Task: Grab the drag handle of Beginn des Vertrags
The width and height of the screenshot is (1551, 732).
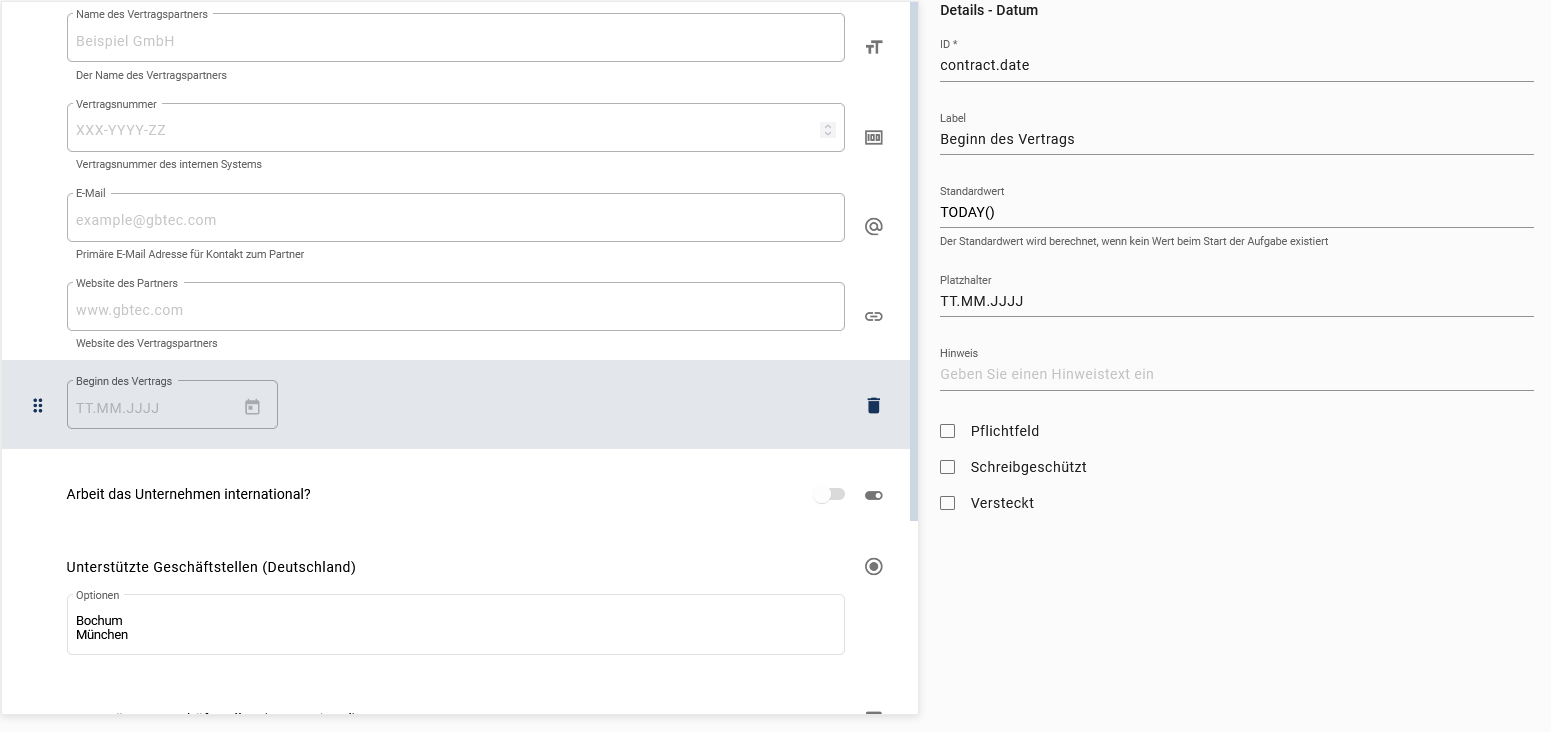Action: coord(38,405)
